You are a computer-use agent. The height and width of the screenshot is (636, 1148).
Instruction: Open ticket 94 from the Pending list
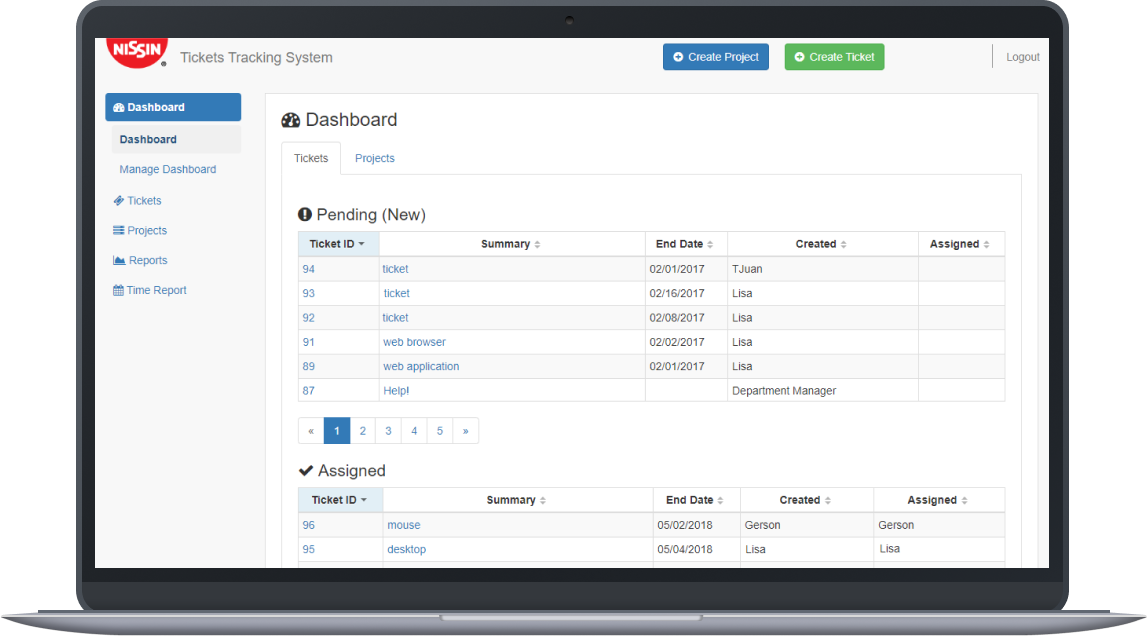point(308,269)
